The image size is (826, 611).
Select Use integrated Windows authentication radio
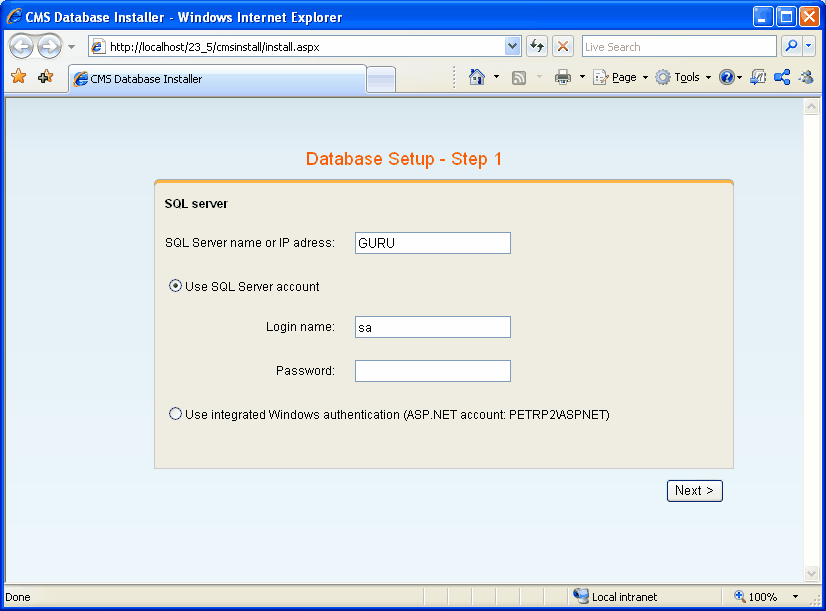coord(175,414)
